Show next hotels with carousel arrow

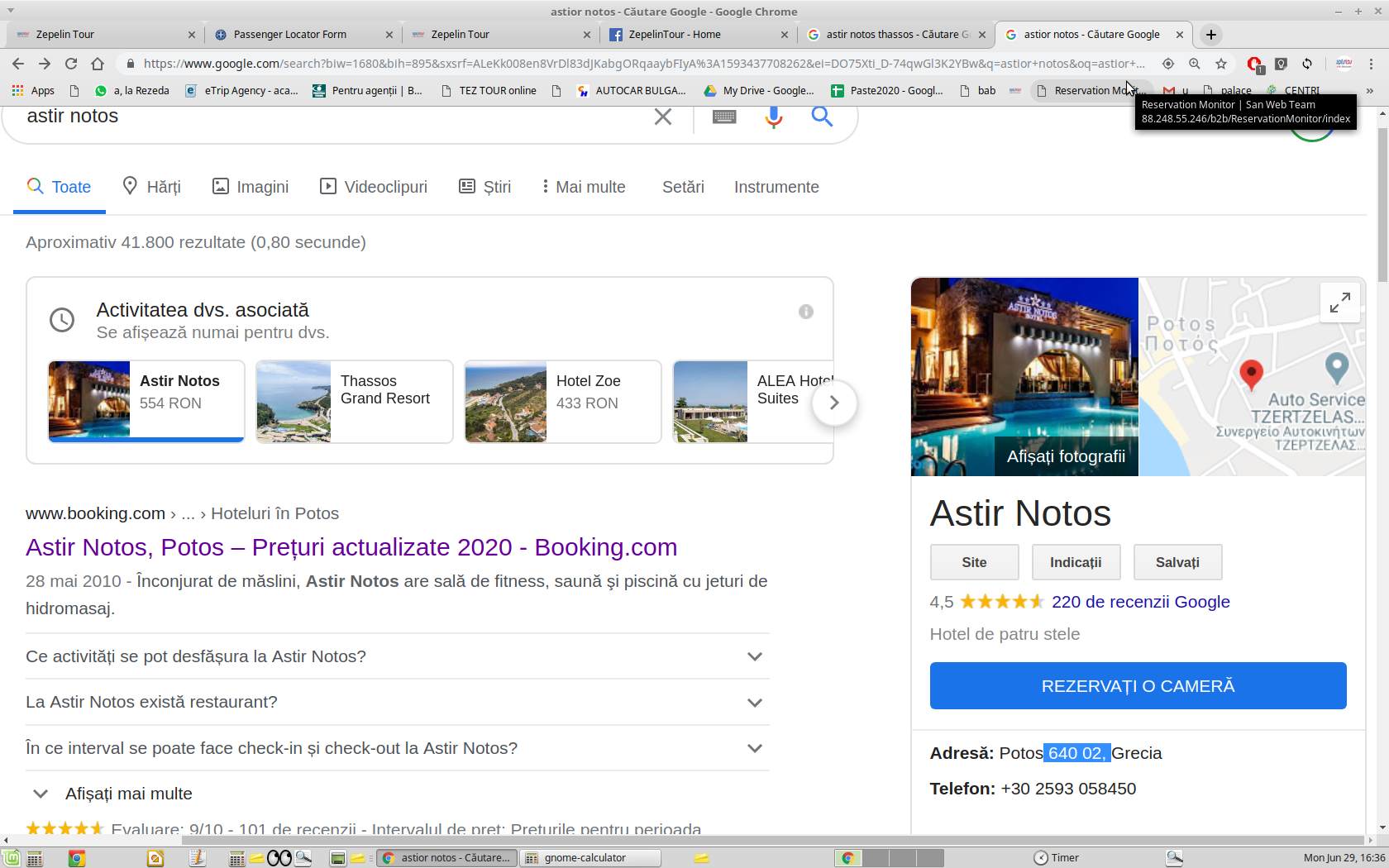click(x=834, y=403)
